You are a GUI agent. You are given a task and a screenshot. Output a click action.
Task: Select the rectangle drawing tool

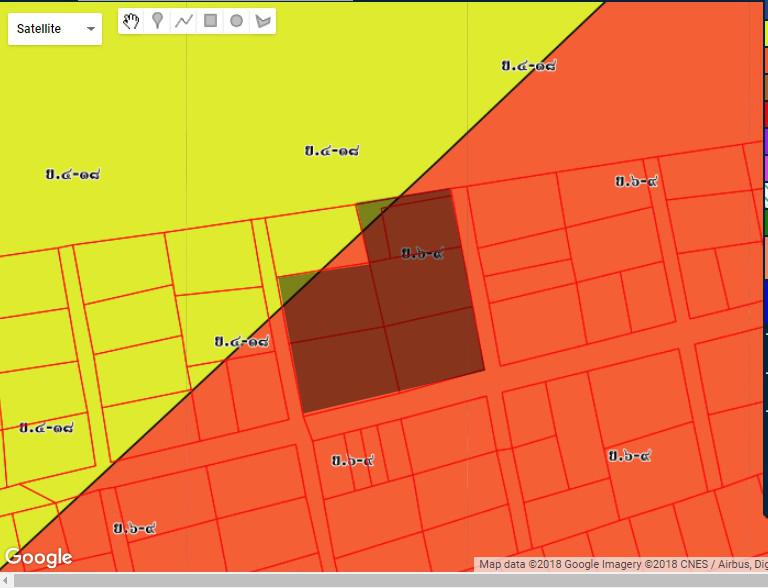point(210,21)
